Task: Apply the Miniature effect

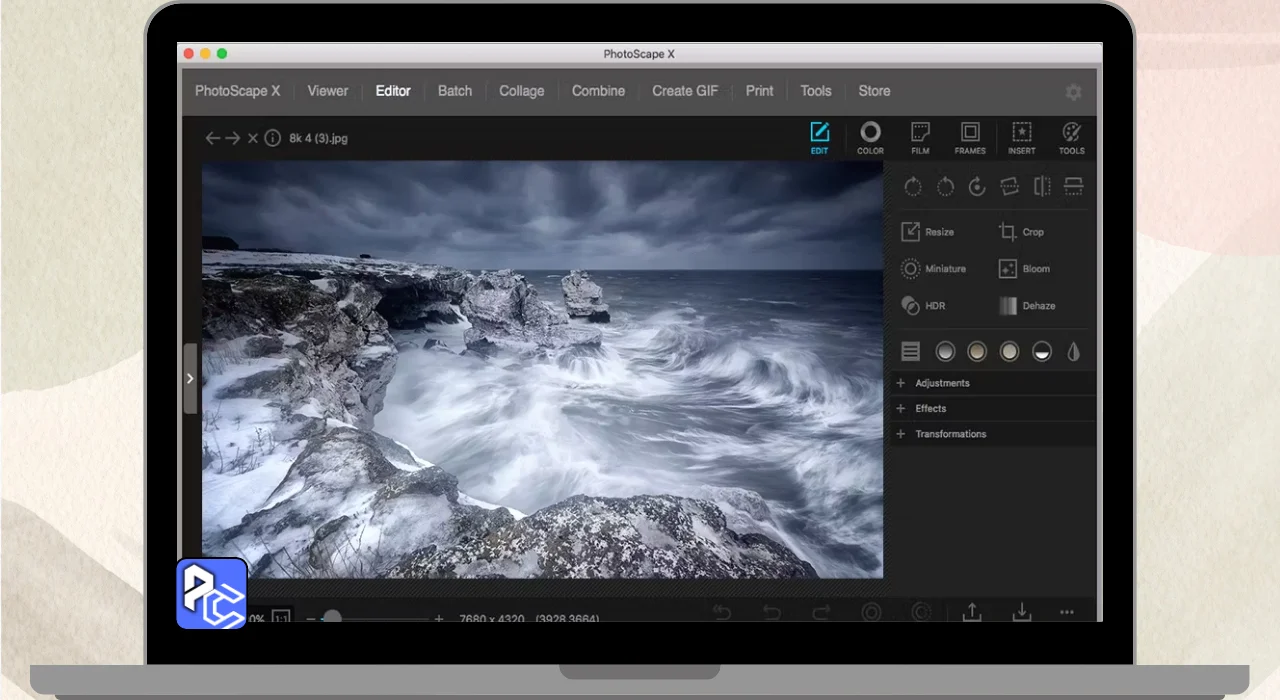Action: 933,269
